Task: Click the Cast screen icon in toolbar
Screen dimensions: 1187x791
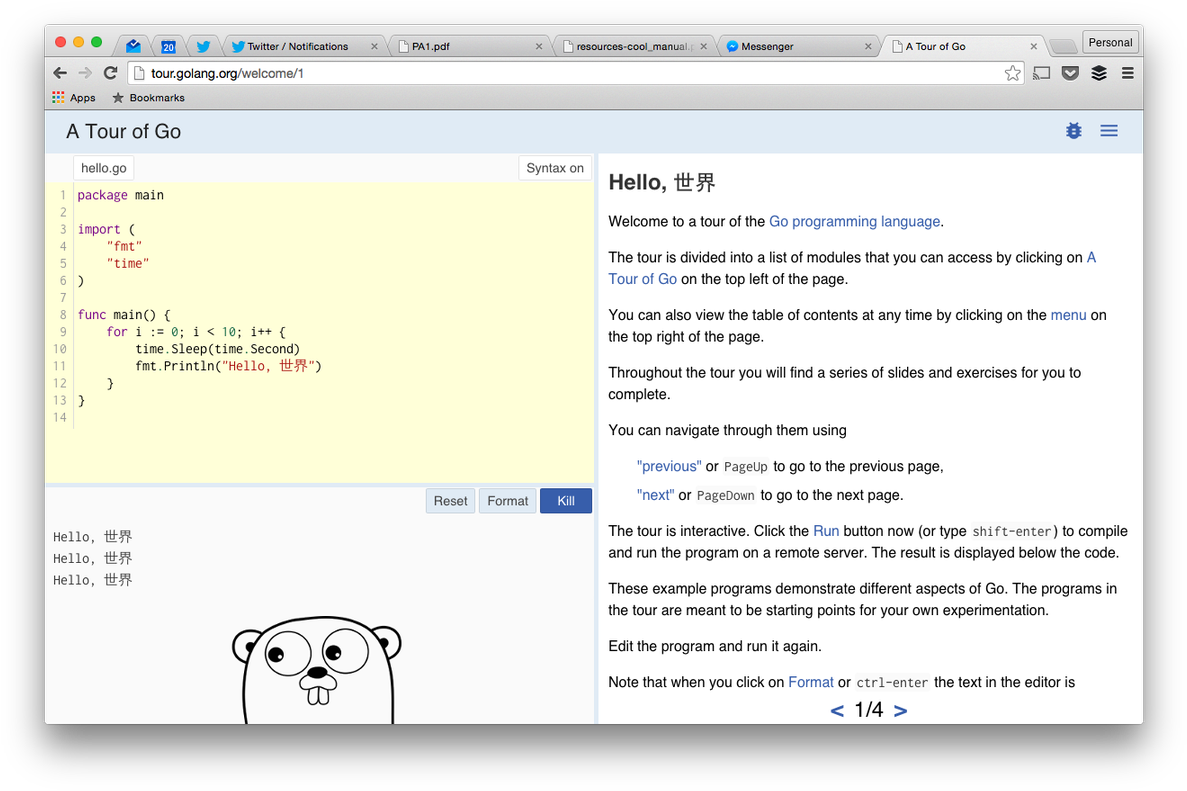Action: tap(1042, 73)
